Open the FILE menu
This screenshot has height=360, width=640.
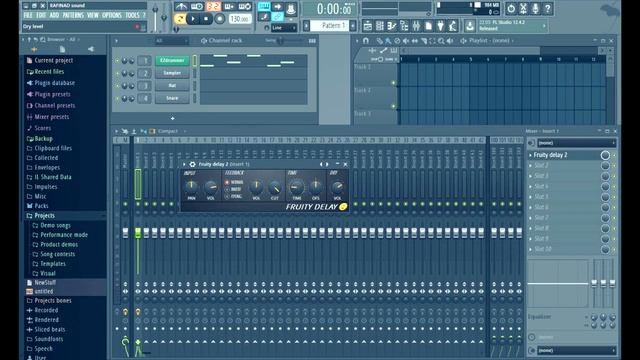pyautogui.click(x=28, y=16)
